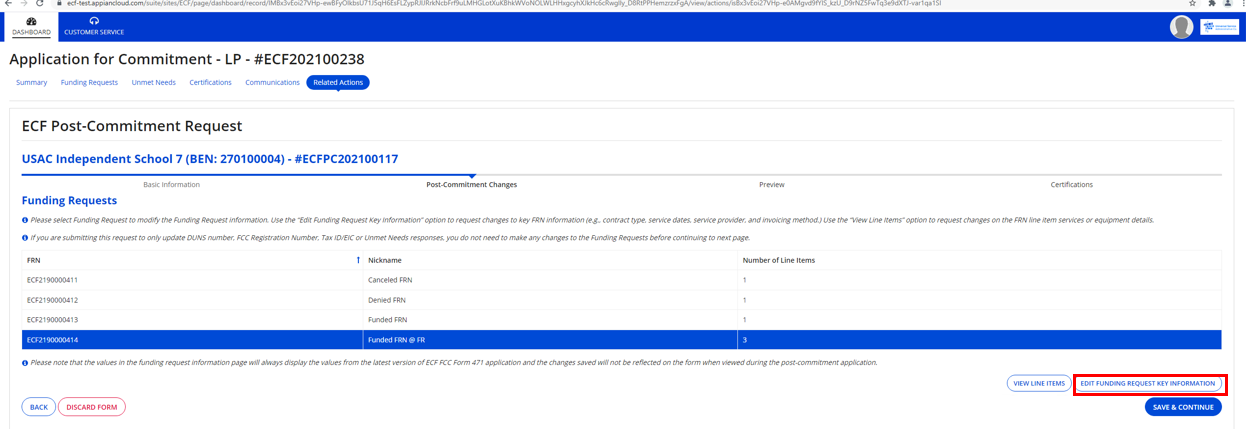Jump to the Basic Information step
Image resolution: width=1246 pixels, height=429 pixels.
click(171, 184)
